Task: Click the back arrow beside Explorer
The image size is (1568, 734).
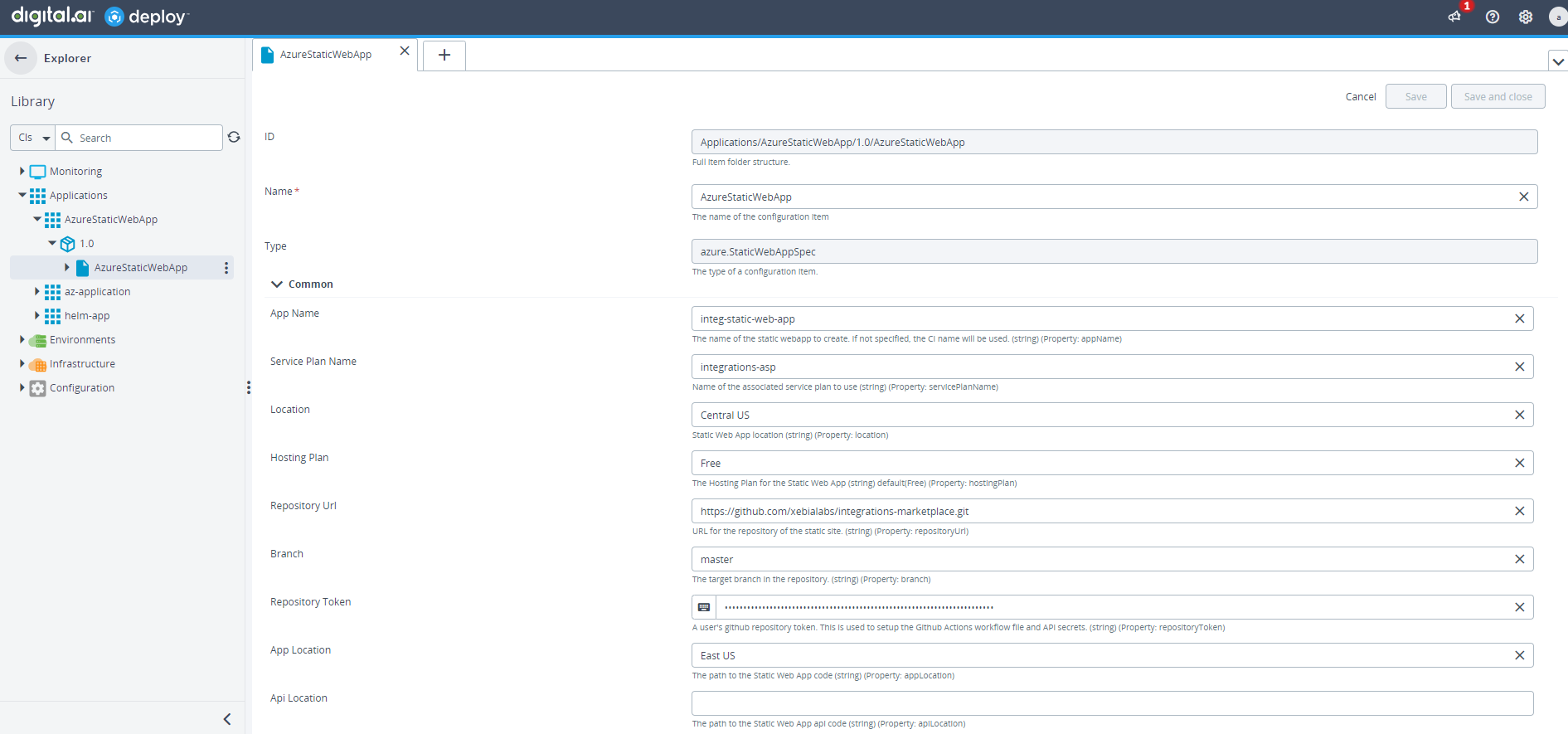Action: [21, 58]
